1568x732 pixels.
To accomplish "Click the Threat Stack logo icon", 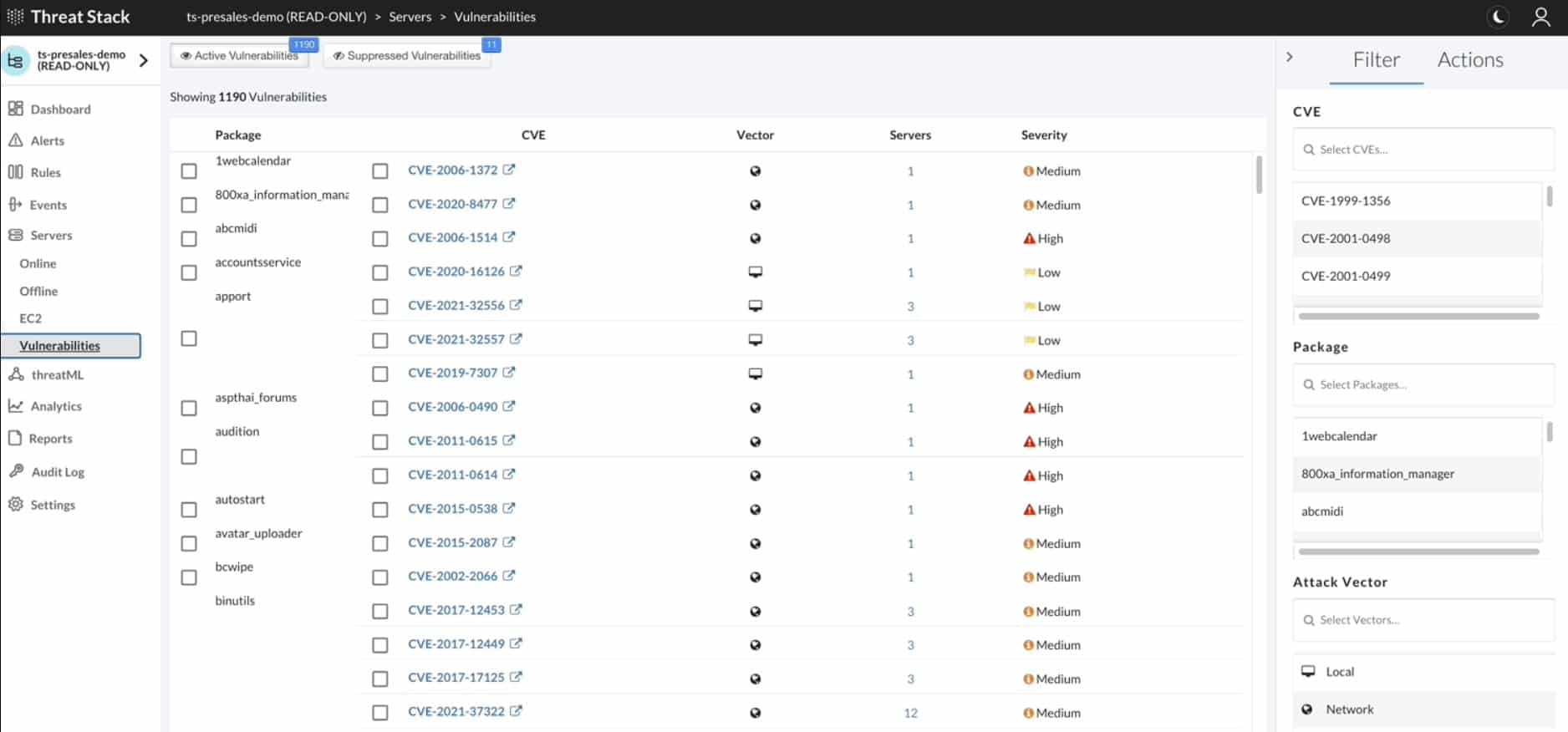I will 15,17.
